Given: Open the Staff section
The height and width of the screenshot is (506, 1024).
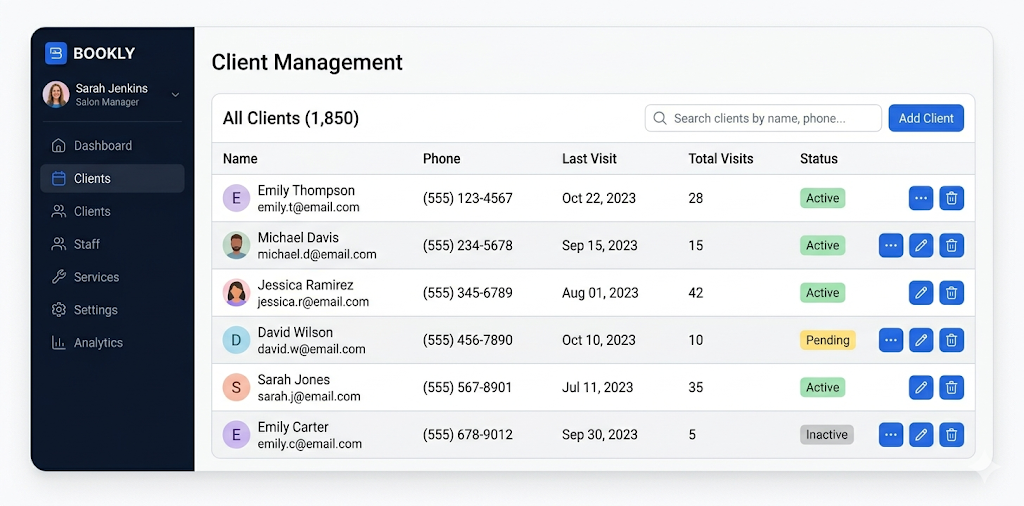Looking at the screenshot, I should pyautogui.click(x=112, y=244).
